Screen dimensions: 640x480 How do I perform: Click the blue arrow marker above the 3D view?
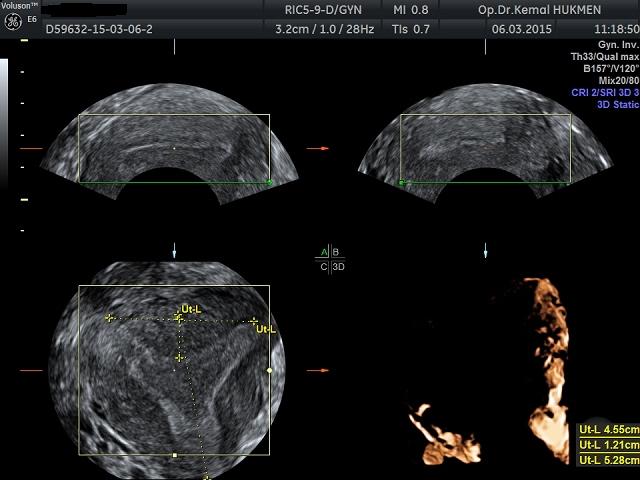[485, 250]
